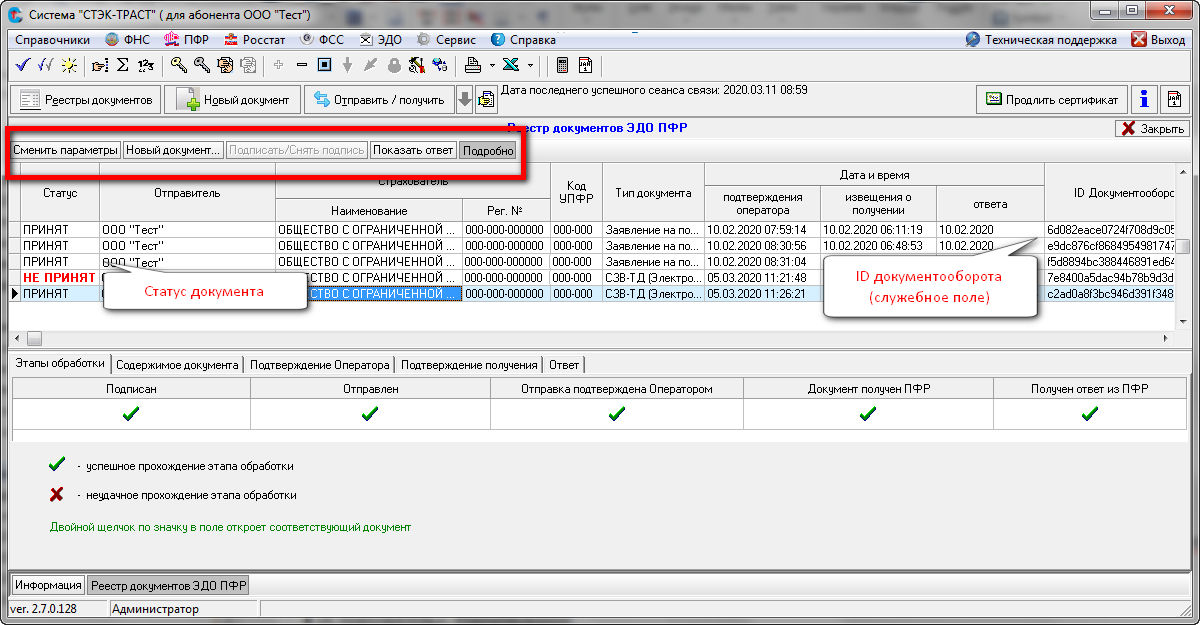Open the calculator from the toolbar
Image resolution: width=1200 pixels, height=625 pixels.
[x=562, y=66]
